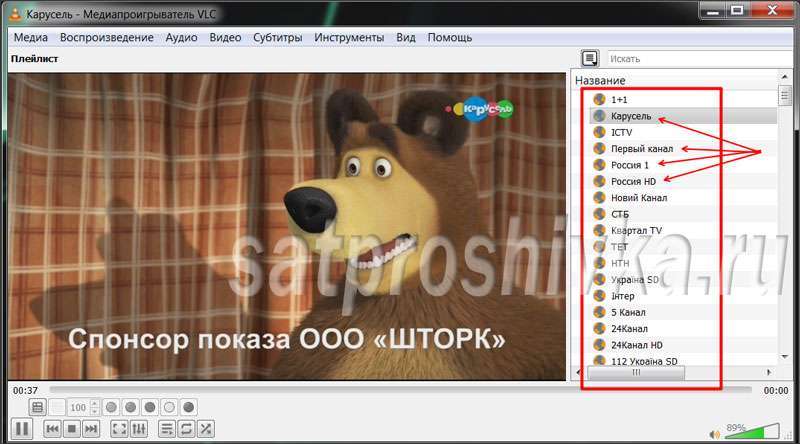Pause playback with the pause button

tap(22, 428)
